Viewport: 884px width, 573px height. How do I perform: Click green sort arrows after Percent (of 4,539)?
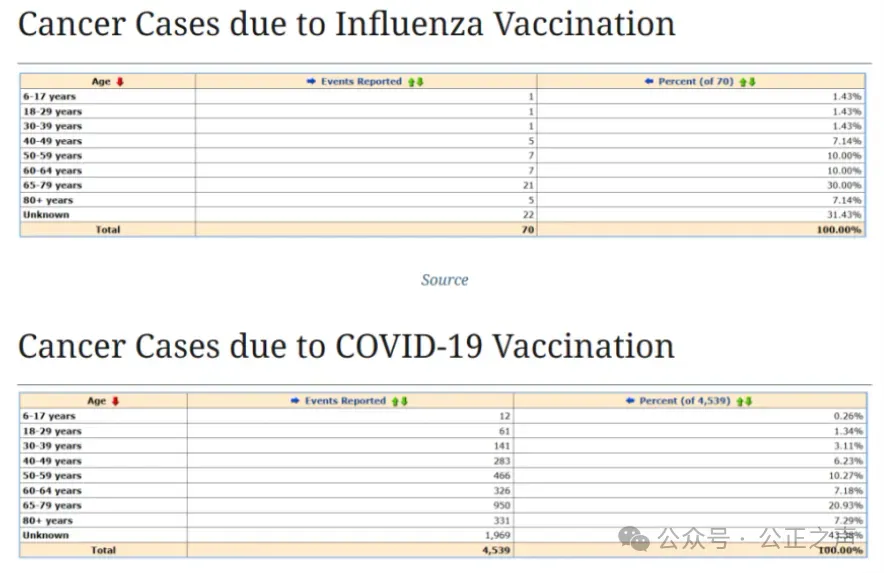coord(744,401)
